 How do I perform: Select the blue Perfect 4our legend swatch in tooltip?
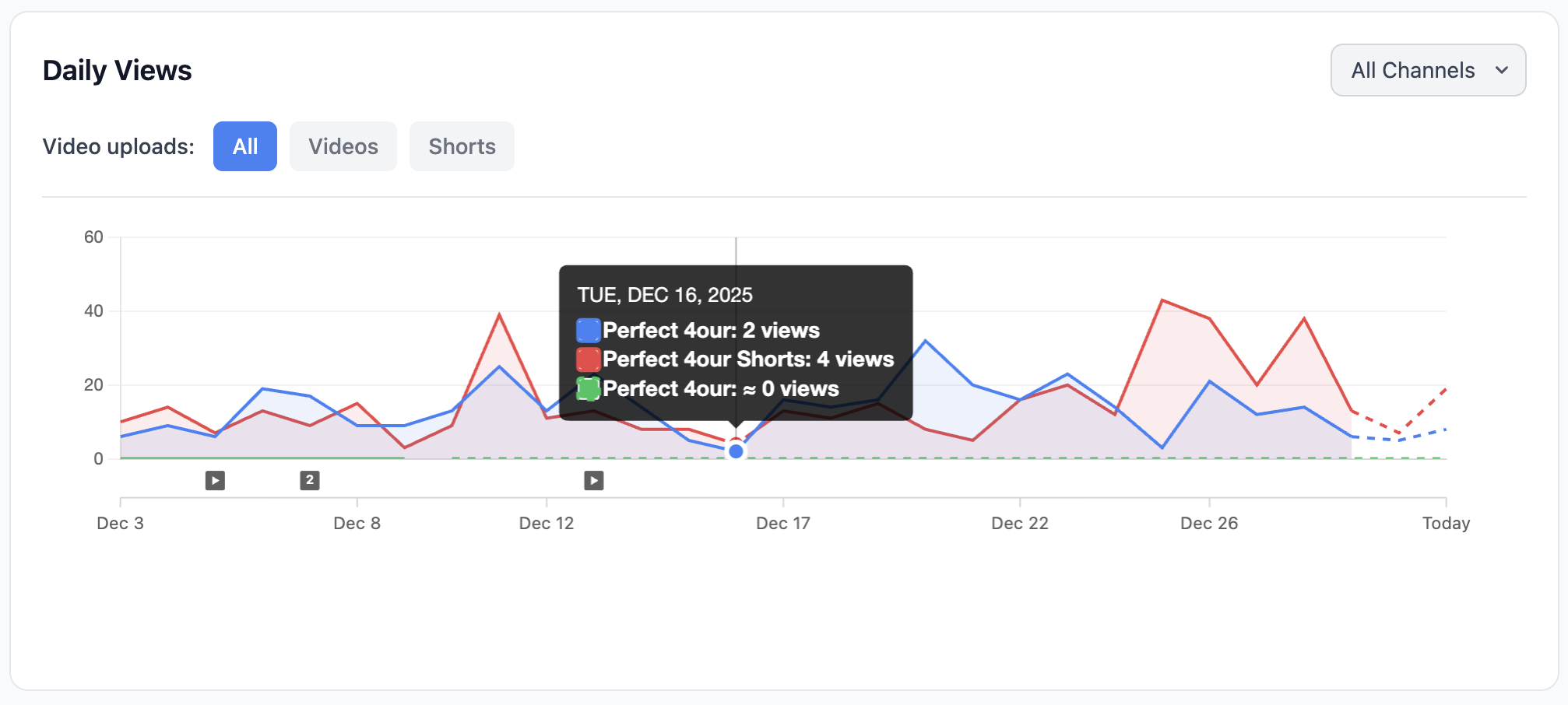(587, 330)
